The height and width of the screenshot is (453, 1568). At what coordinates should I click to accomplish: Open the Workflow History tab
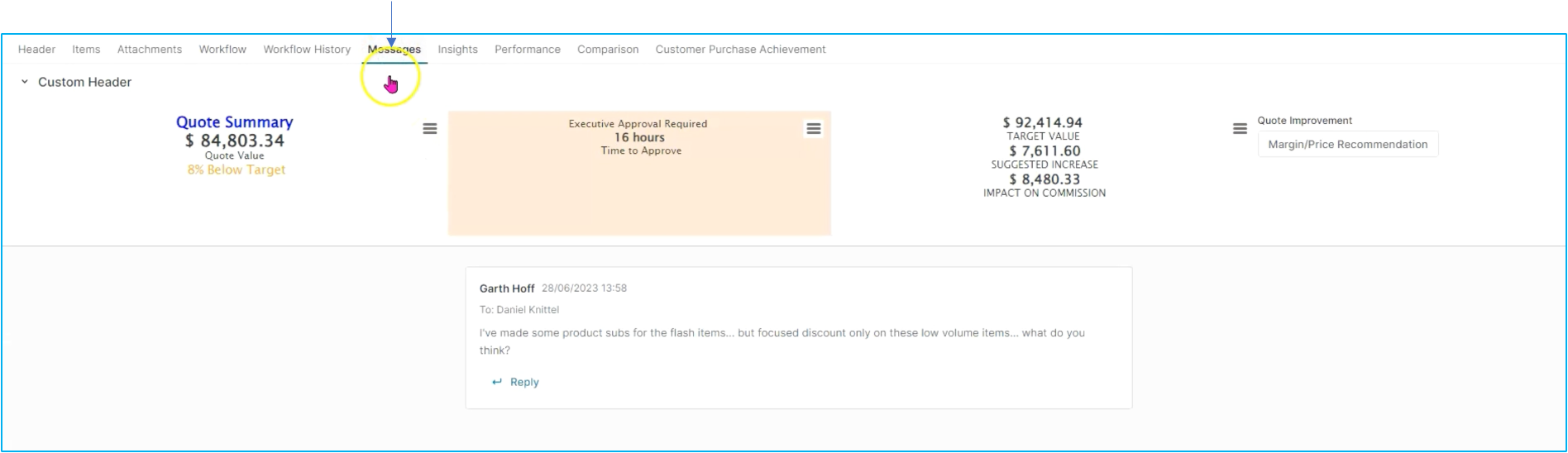tap(307, 50)
